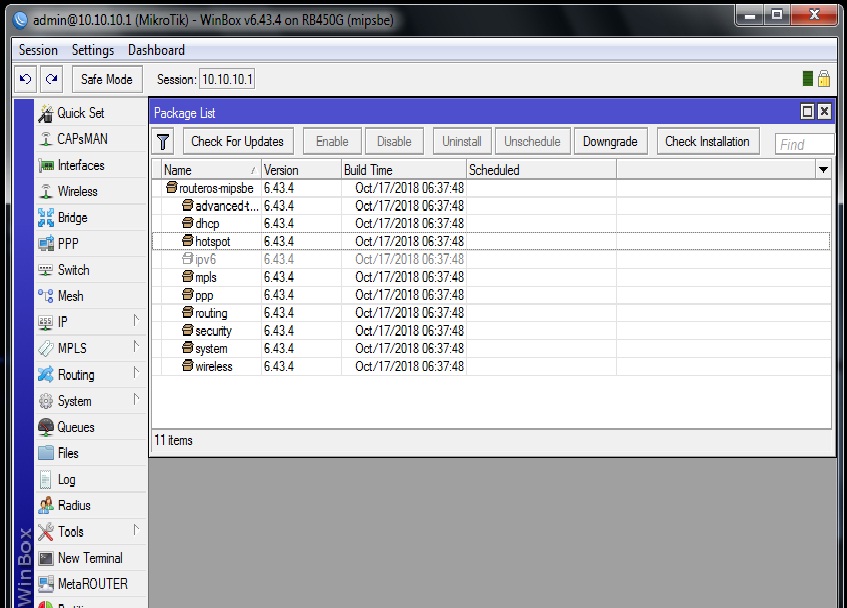Click the Uninstall button
This screenshot has height=608, width=847.
coord(462,141)
